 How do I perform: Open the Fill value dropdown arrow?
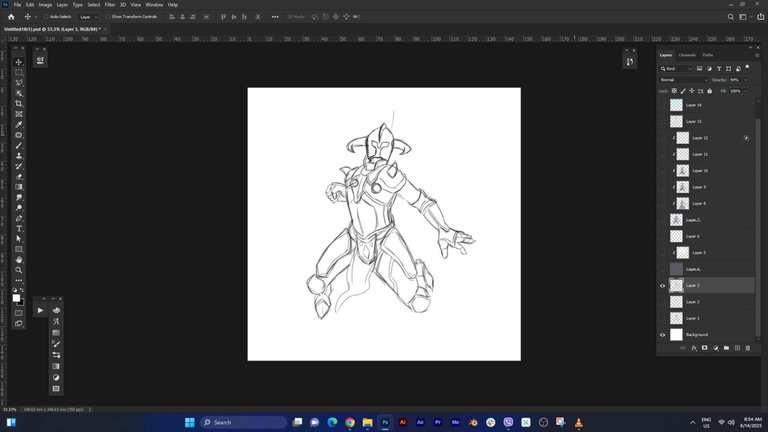pos(745,91)
